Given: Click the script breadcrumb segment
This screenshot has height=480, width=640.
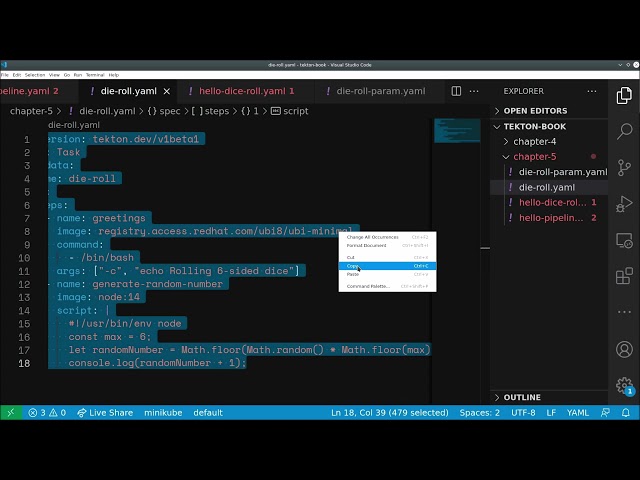Looking at the screenshot, I should point(290,111).
